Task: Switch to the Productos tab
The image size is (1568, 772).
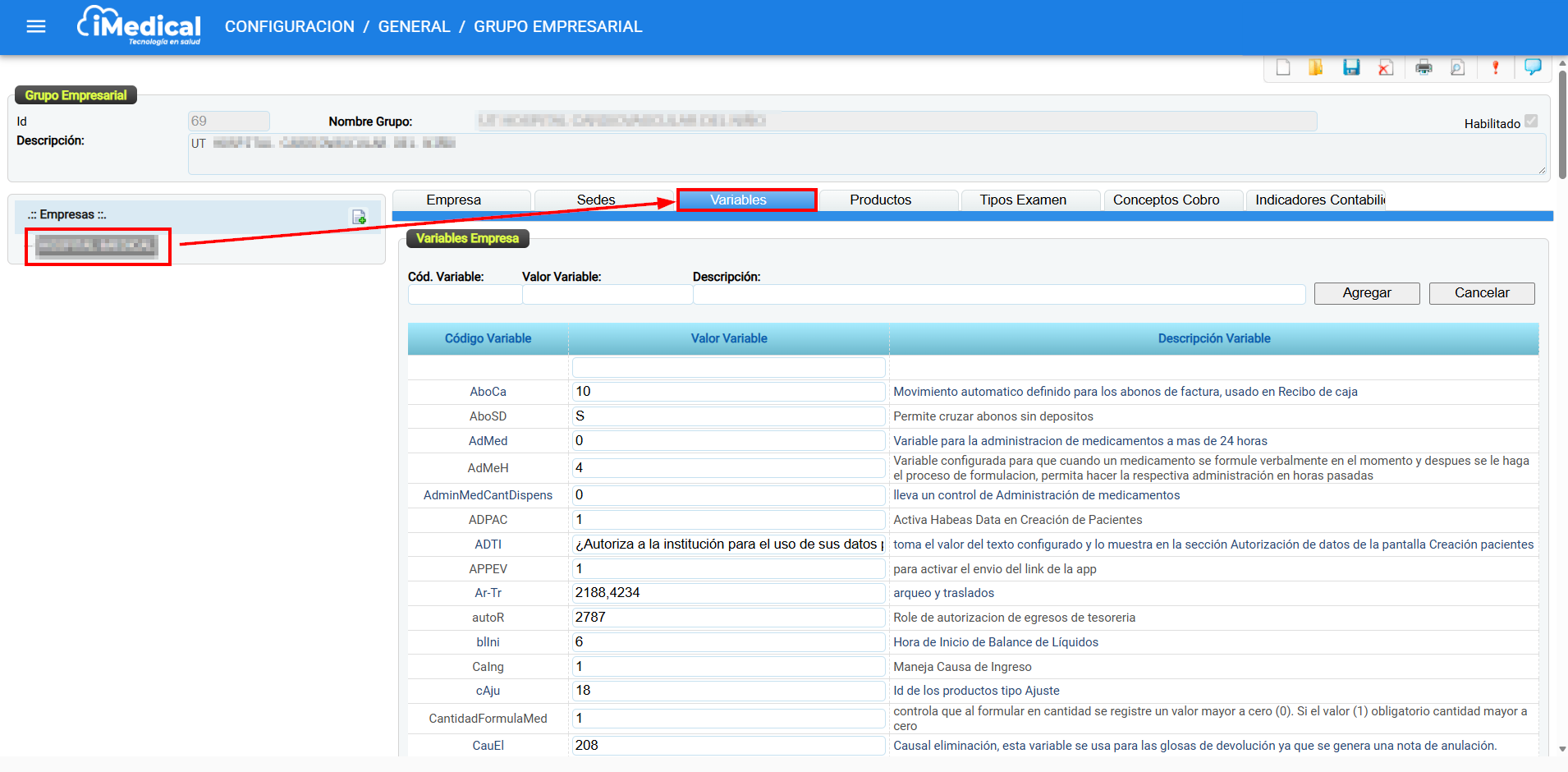Action: pyautogui.click(x=880, y=200)
